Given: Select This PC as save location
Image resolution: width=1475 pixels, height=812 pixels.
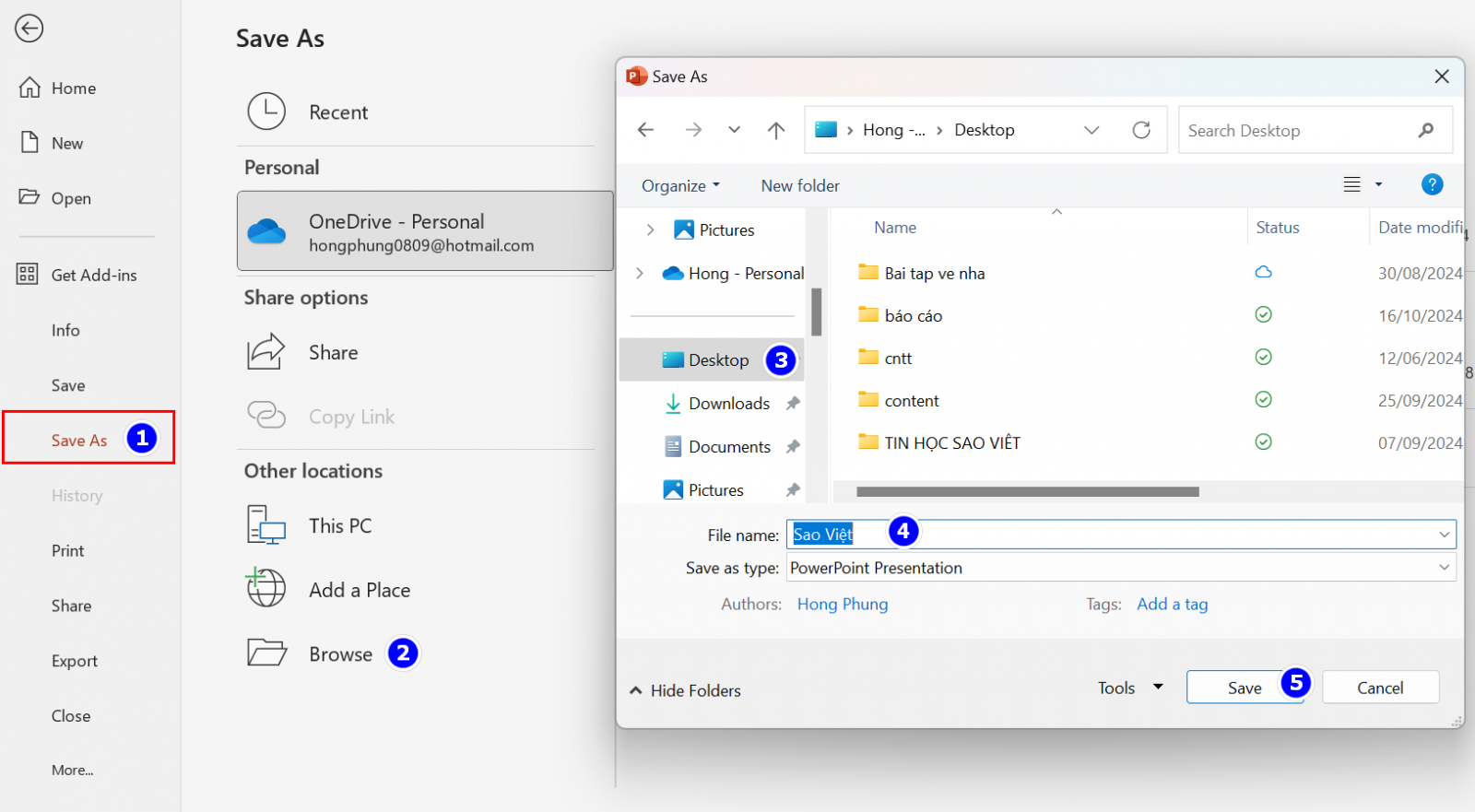Looking at the screenshot, I should pos(340,526).
